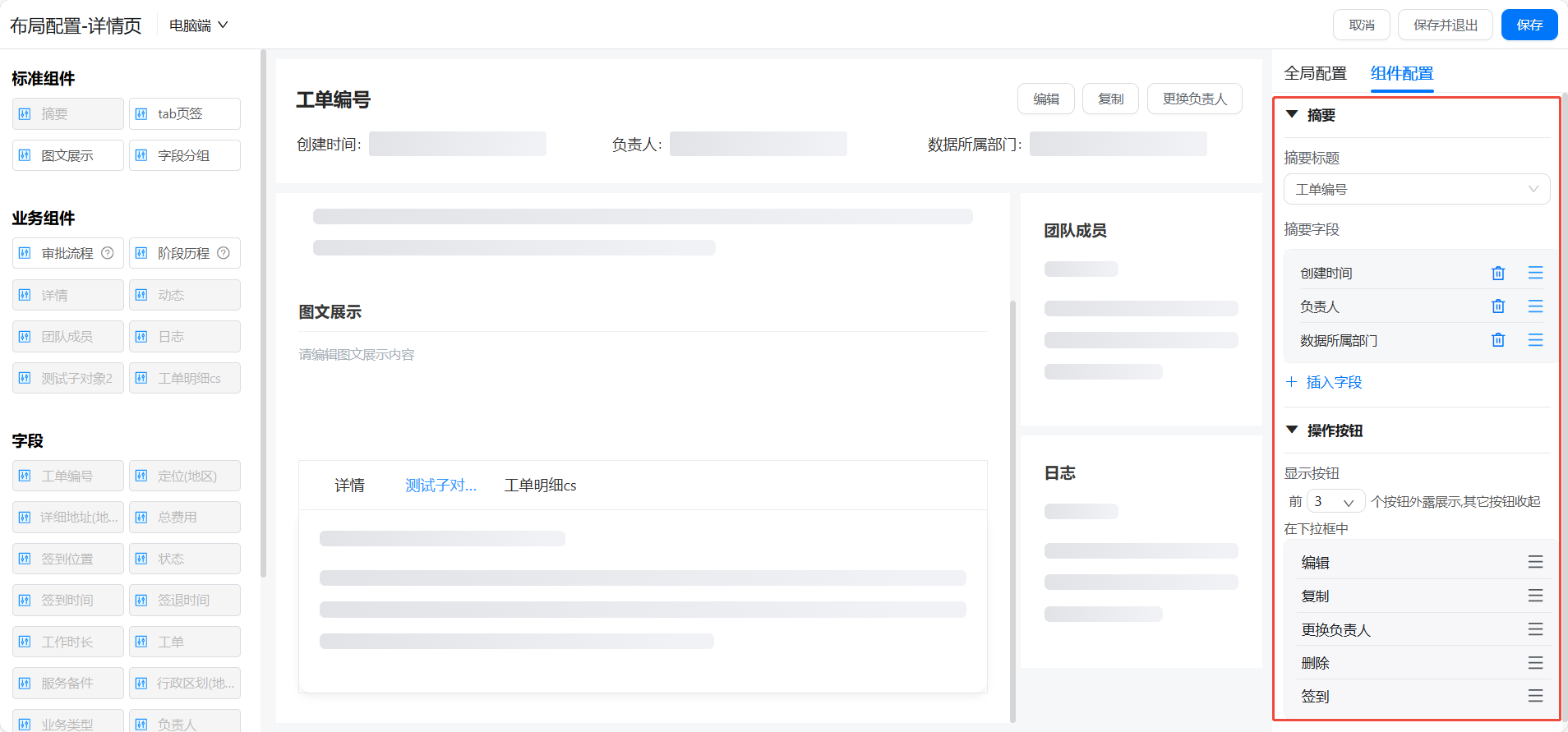Open the 测试子对... tab in preview

440,486
